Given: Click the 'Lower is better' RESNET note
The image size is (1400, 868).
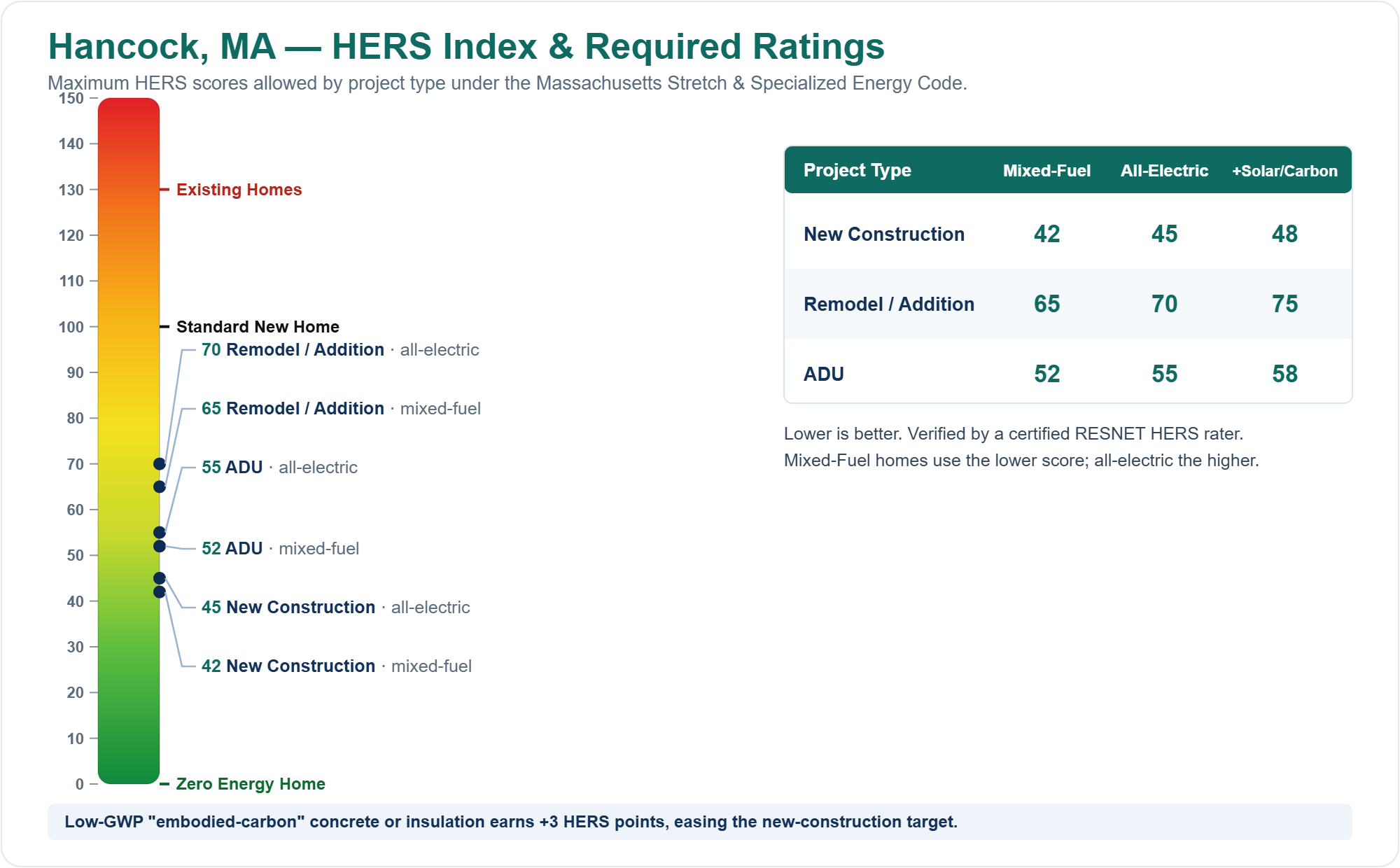Looking at the screenshot, I should tap(1013, 434).
